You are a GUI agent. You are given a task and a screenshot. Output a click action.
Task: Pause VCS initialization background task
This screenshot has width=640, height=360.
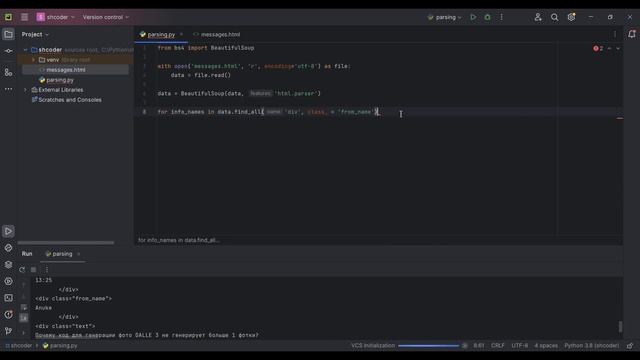click(x=464, y=346)
